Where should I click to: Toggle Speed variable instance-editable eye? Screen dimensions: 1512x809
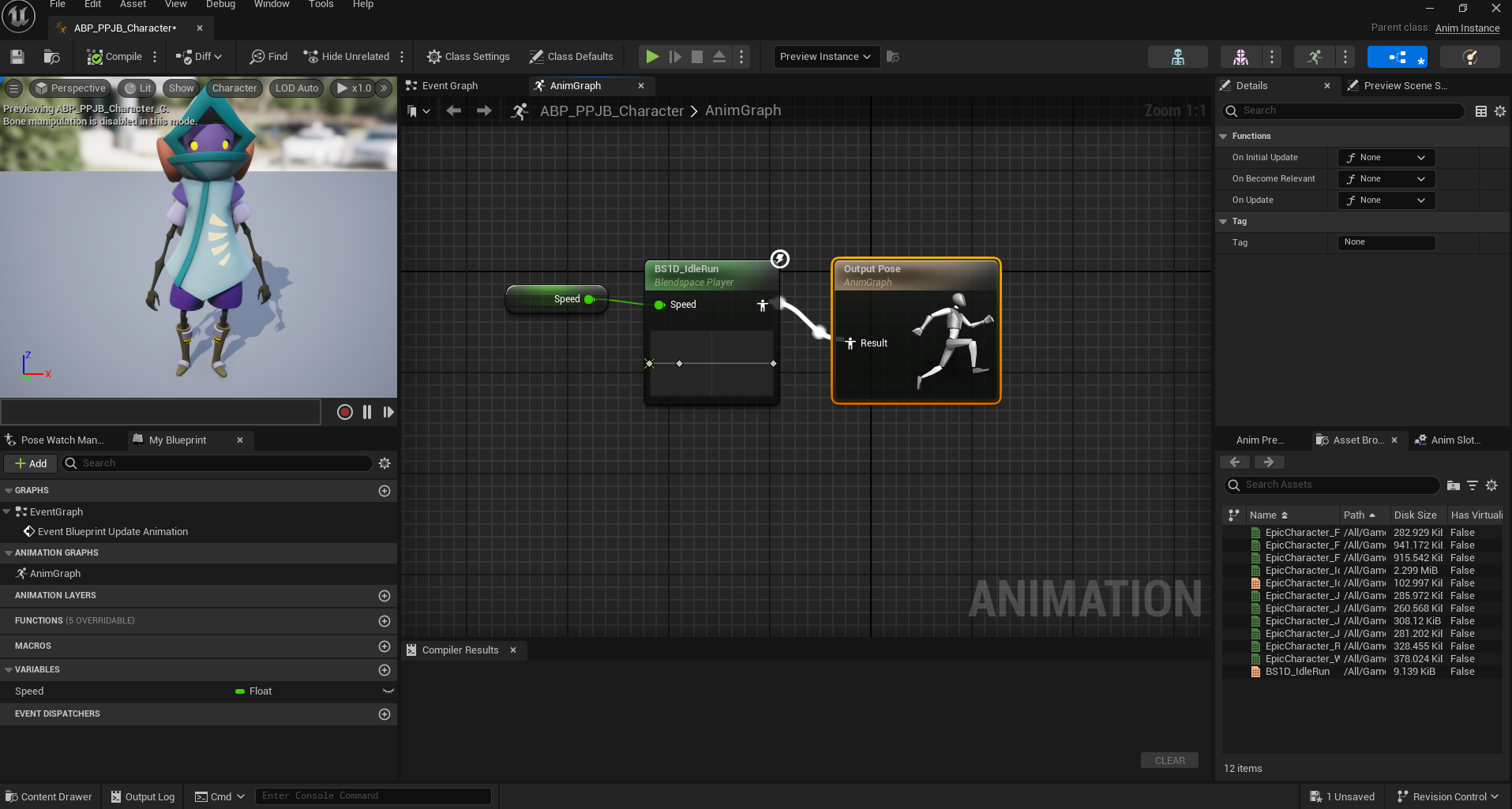[388, 691]
